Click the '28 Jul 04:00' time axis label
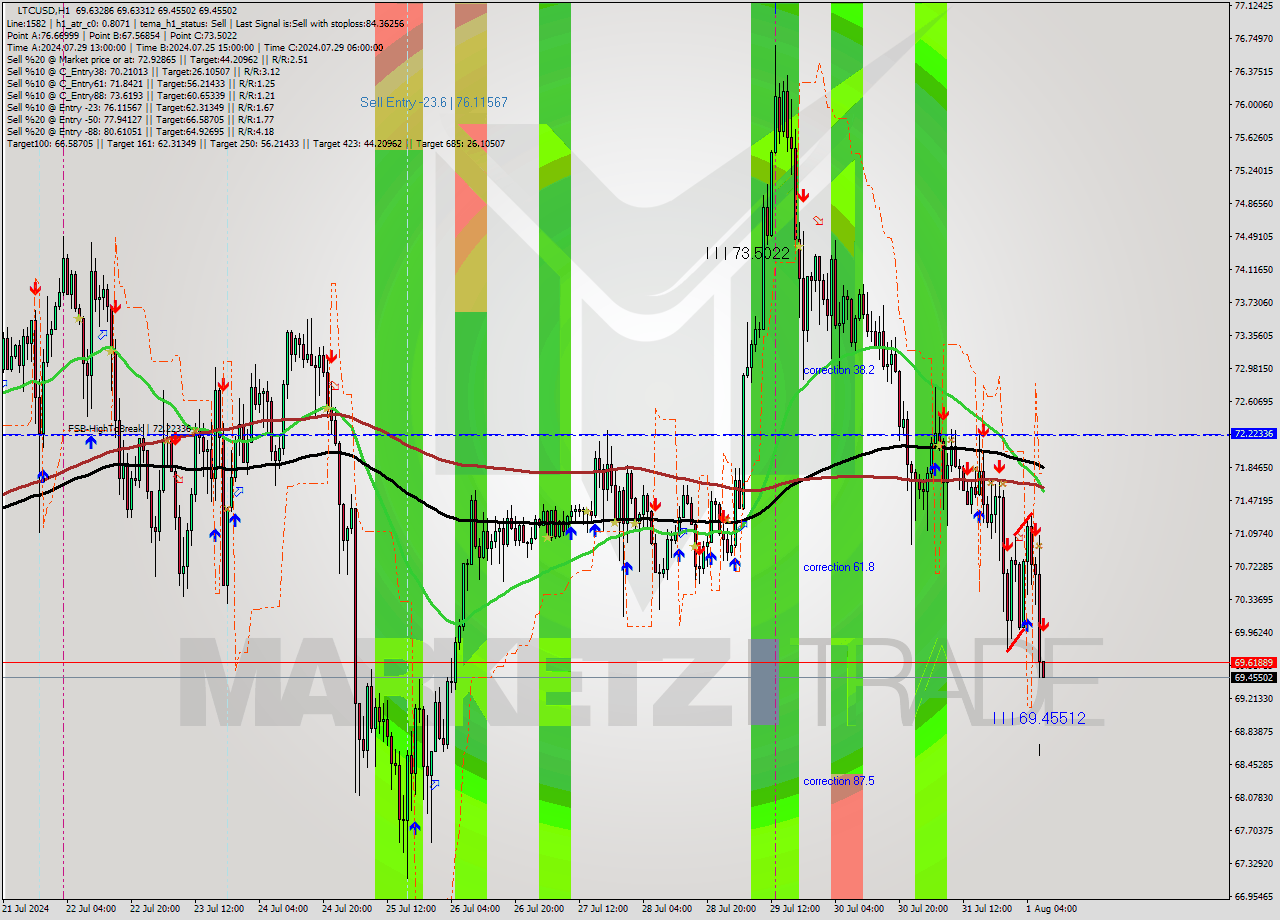Screen dimensions: 1280x920 (667, 909)
